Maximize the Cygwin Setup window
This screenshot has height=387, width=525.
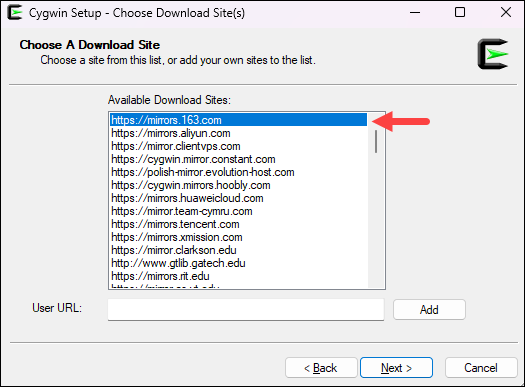(460, 13)
